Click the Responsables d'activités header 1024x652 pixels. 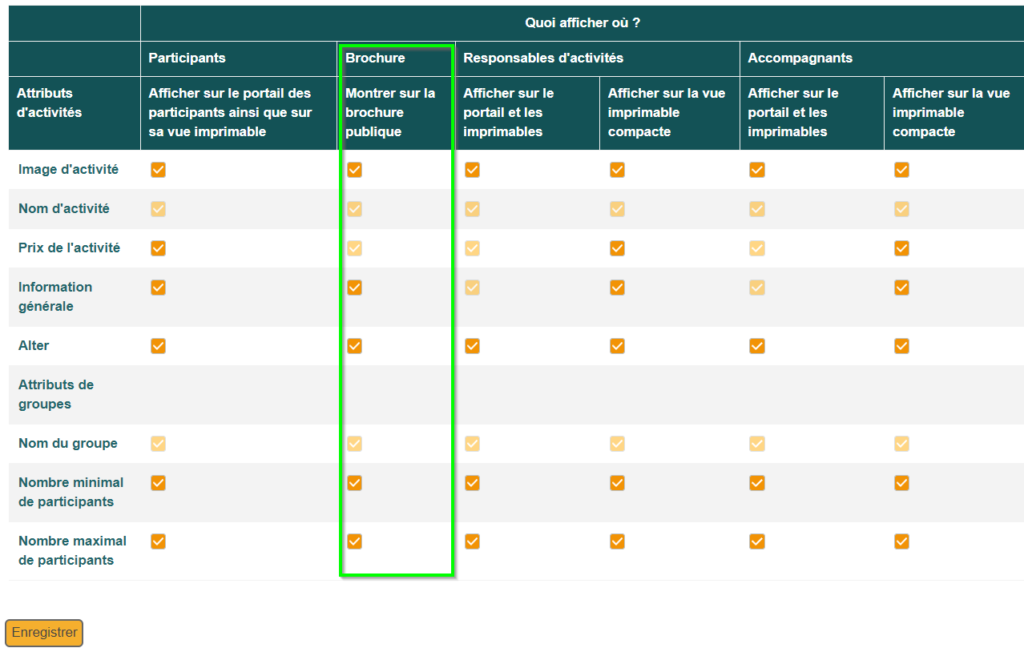543,58
